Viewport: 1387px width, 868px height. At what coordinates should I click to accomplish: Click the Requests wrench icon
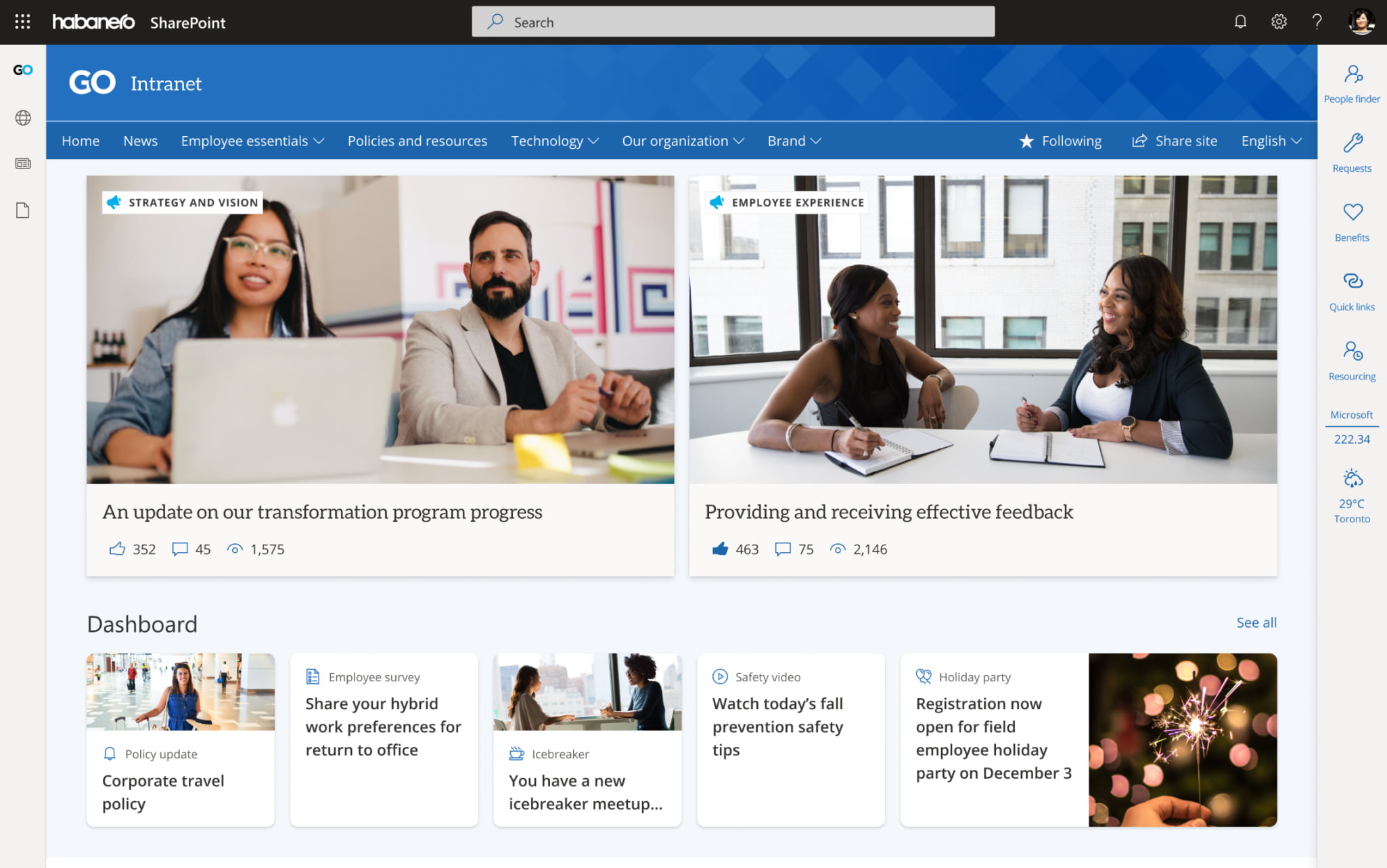coord(1352,143)
